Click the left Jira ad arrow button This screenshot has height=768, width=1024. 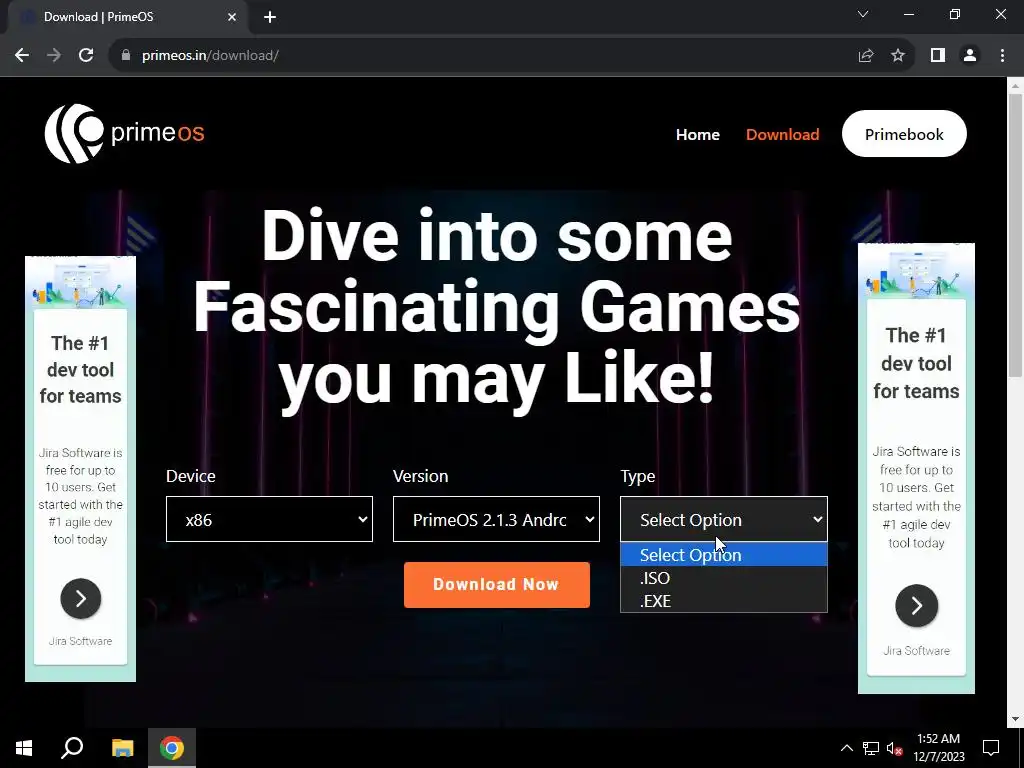click(81, 598)
